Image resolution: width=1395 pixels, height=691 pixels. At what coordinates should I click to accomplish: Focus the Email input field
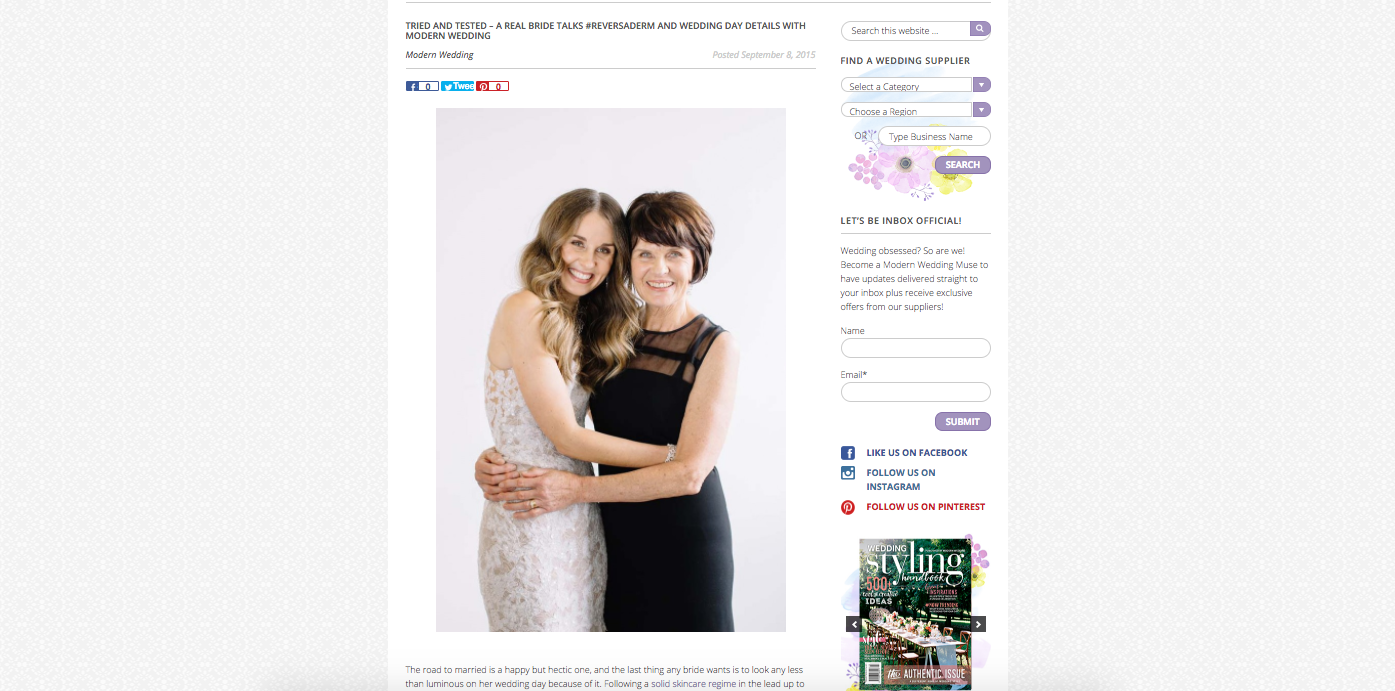pos(916,392)
